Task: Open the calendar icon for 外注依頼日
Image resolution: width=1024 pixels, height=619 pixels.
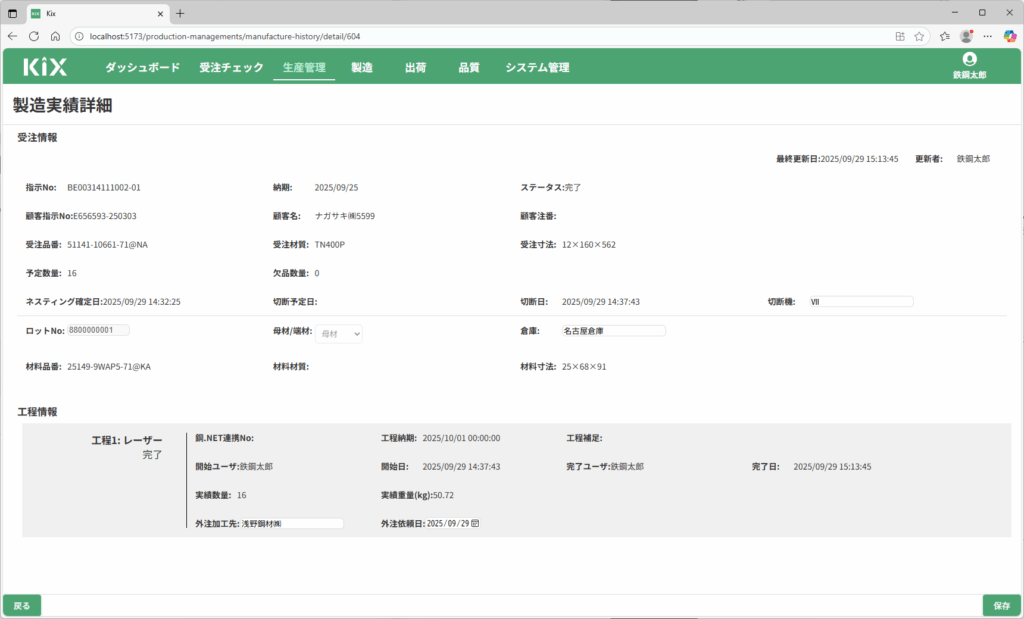Action: click(x=475, y=523)
